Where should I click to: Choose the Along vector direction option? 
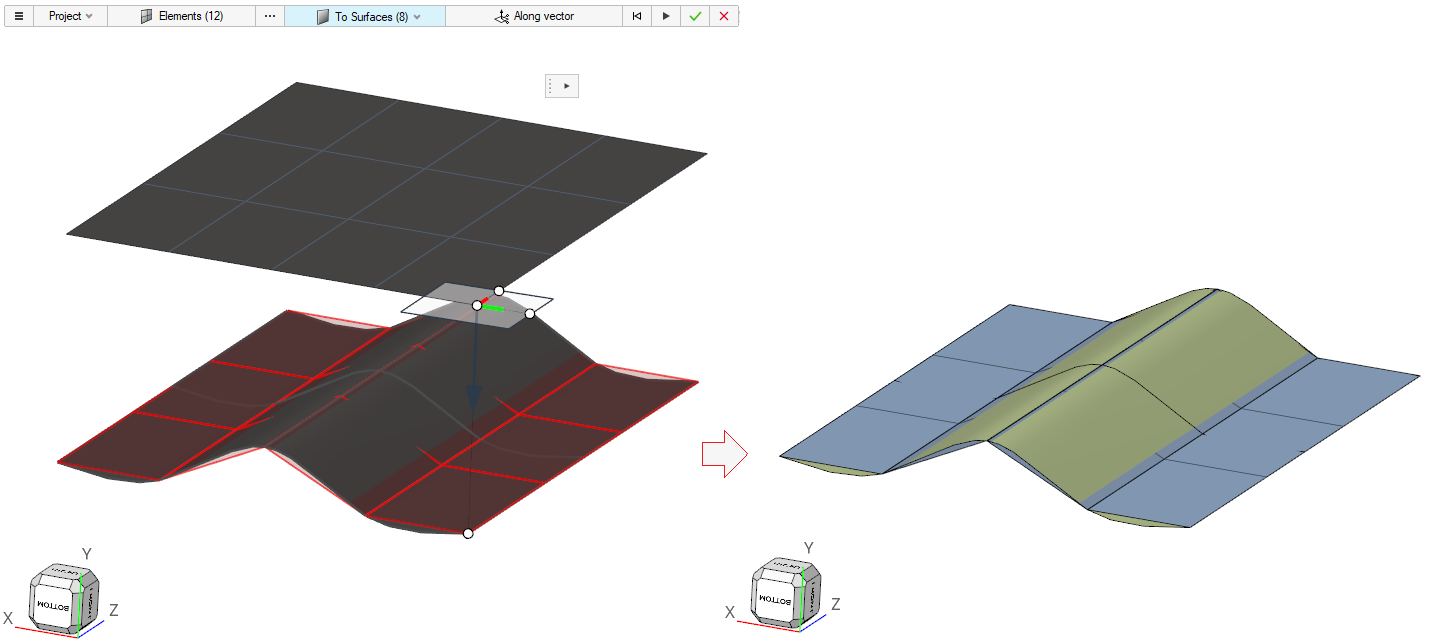[x=534, y=16]
